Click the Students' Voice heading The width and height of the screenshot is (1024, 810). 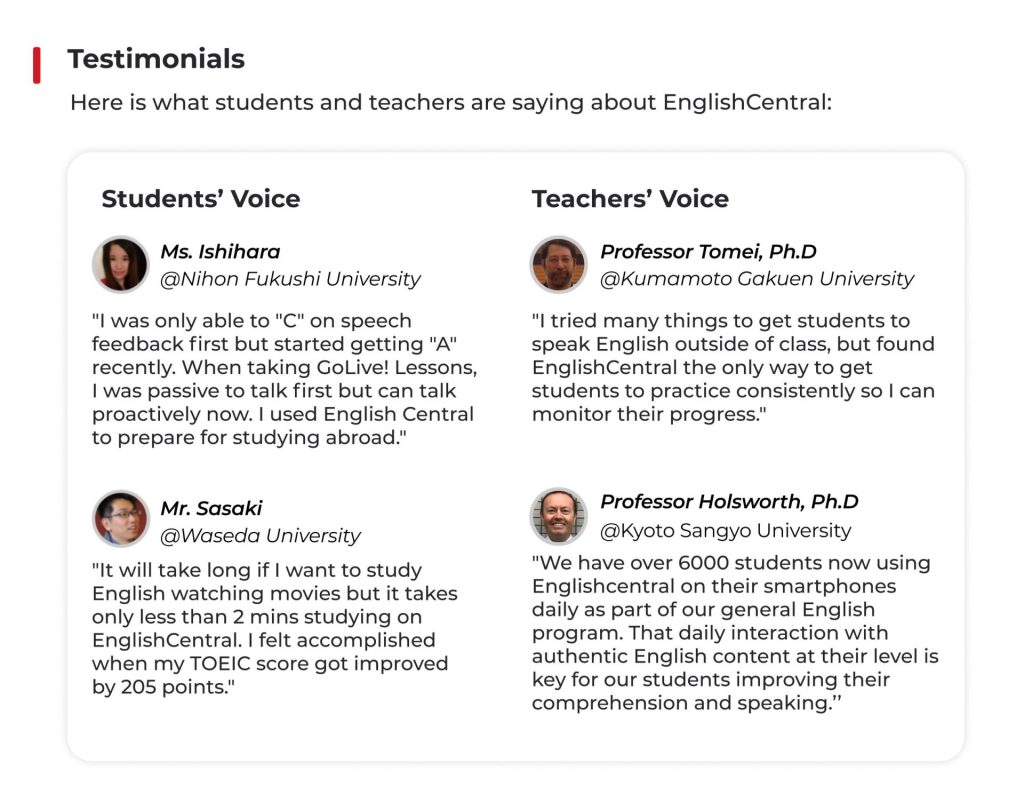click(200, 199)
